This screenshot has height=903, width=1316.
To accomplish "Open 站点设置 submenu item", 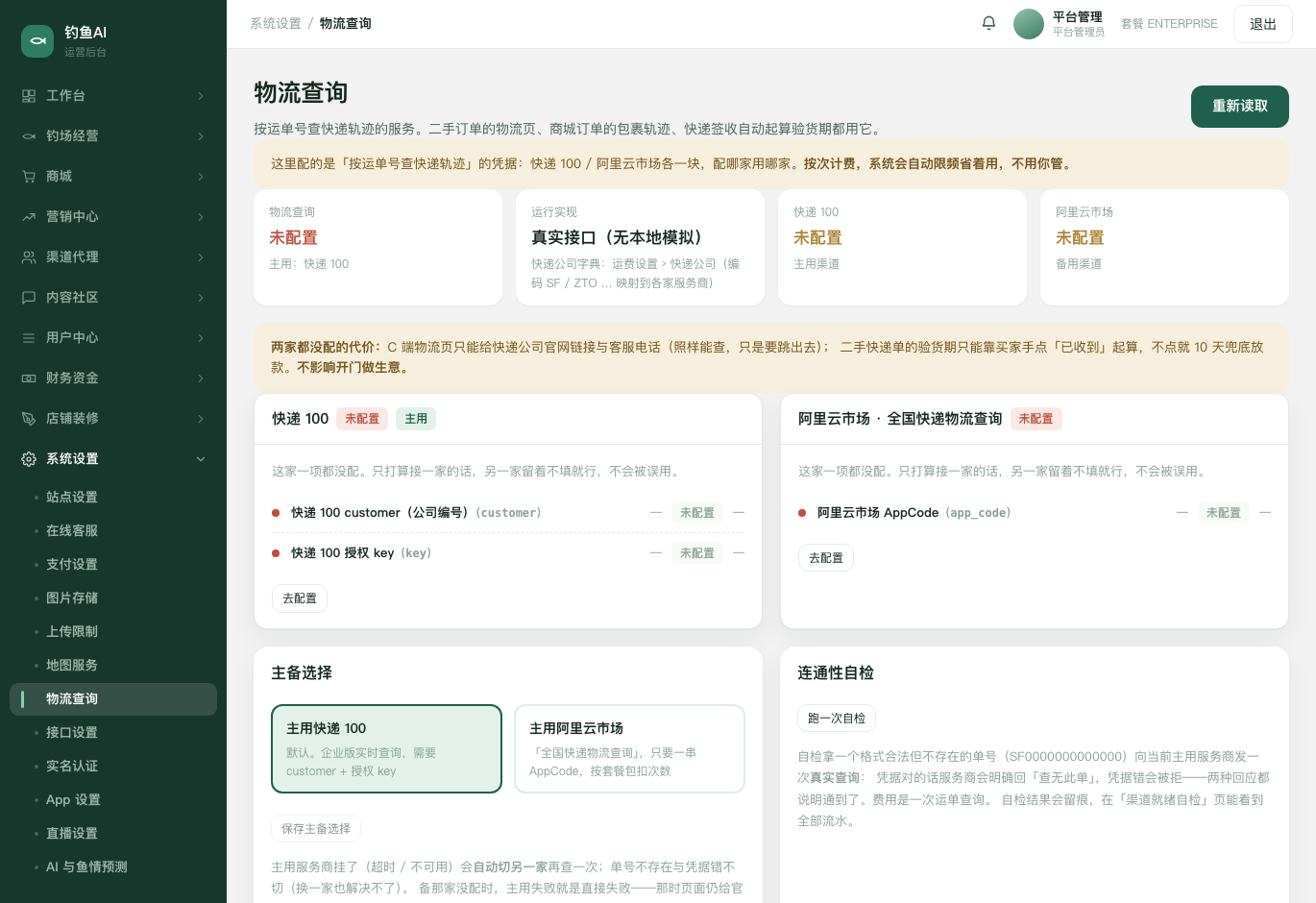I will 113,498.
